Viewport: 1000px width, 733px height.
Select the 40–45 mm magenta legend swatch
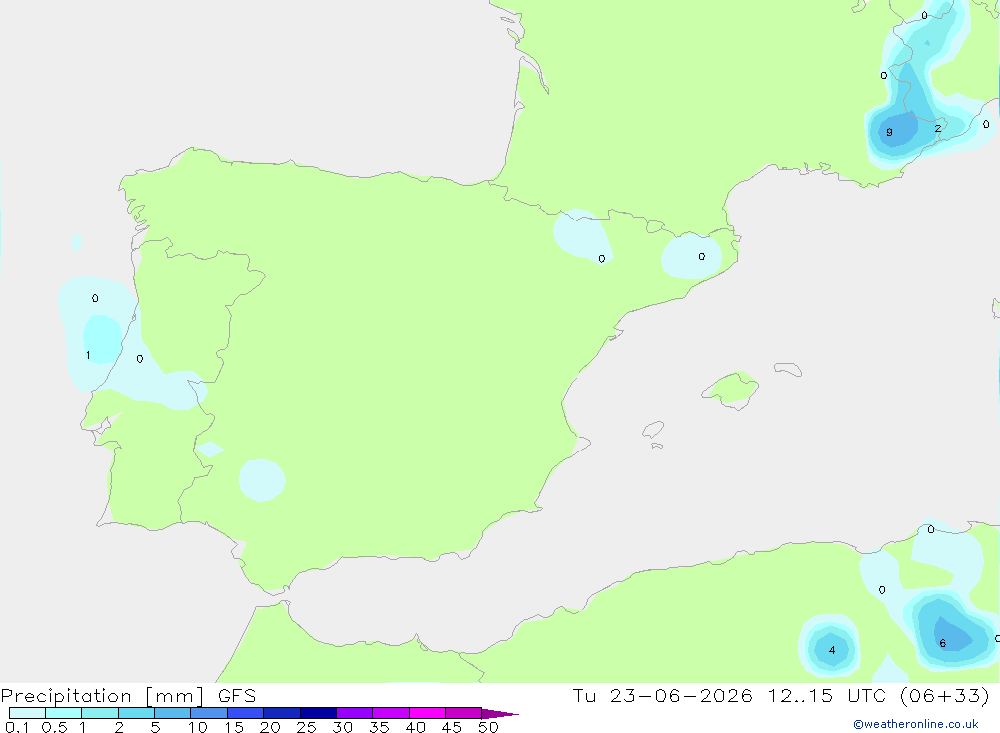(x=427, y=713)
